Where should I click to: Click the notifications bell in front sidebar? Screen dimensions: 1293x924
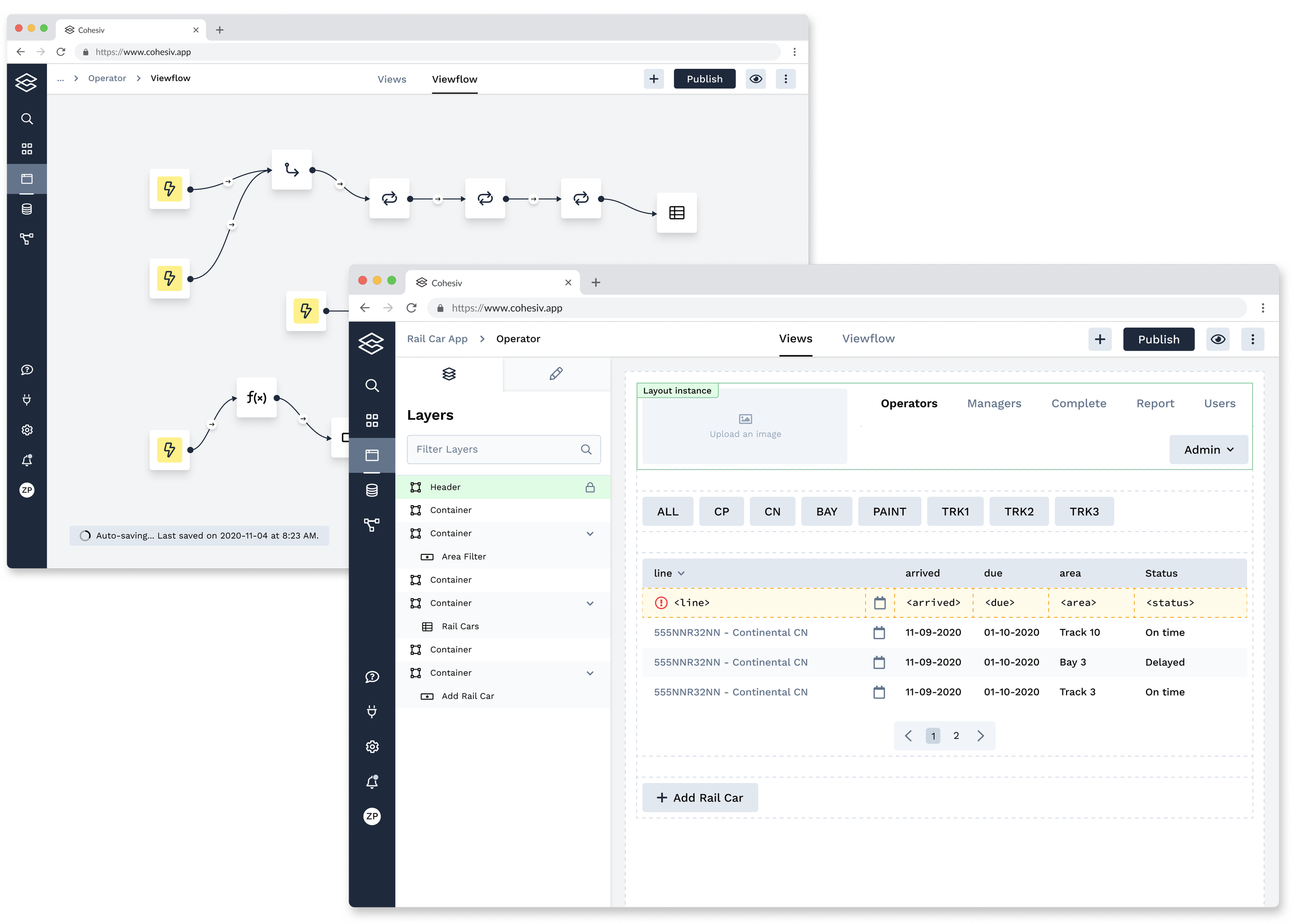(372, 782)
